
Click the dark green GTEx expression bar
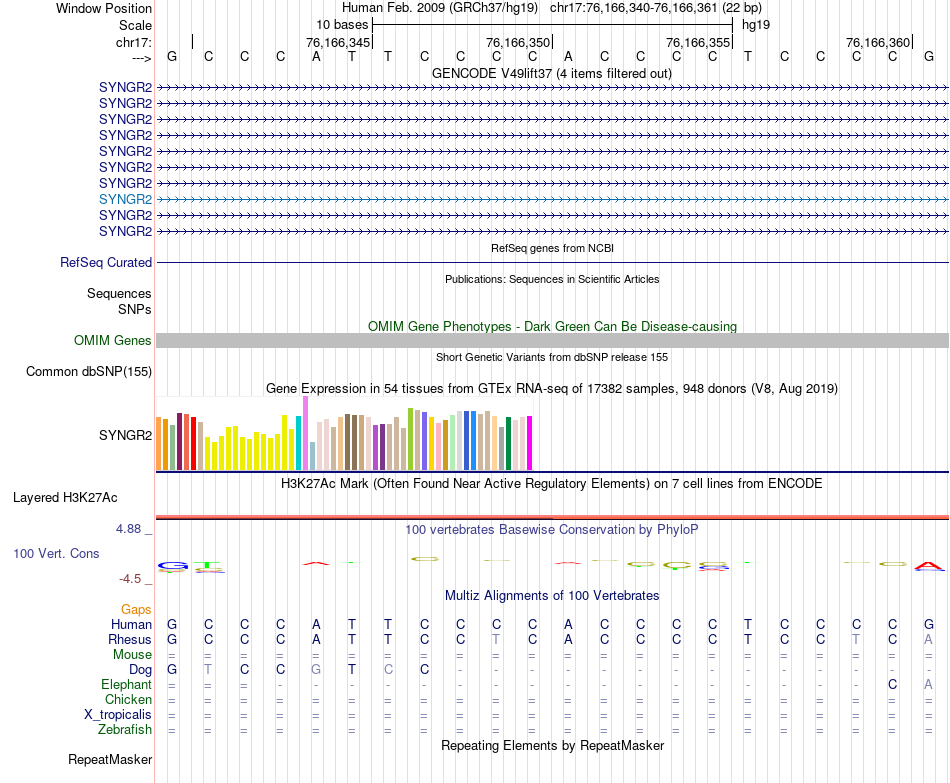(508, 444)
